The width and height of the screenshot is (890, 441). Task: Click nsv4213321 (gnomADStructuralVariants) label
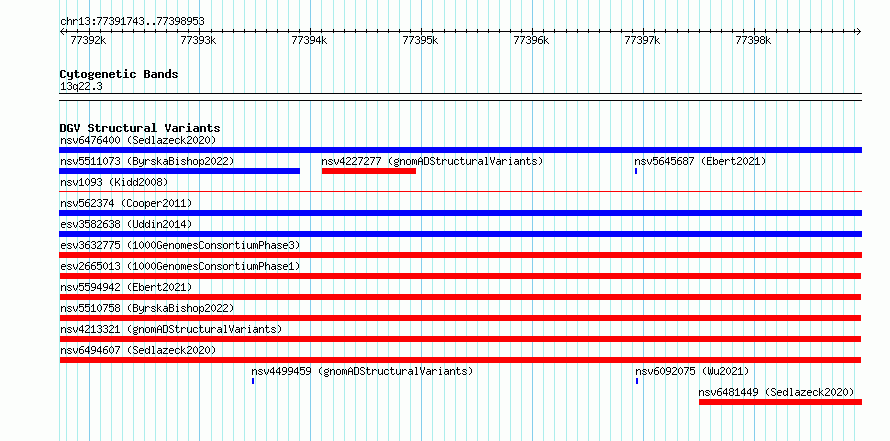(171, 329)
